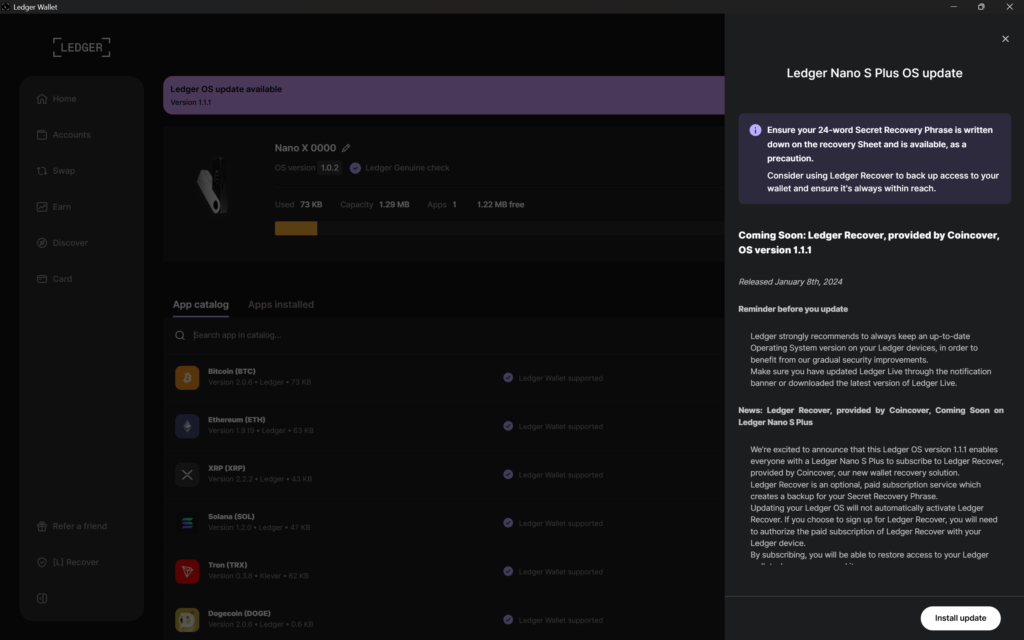This screenshot has width=1024, height=640.
Task: Click the device storage usage bar
Action: click(x=500, y=228)
